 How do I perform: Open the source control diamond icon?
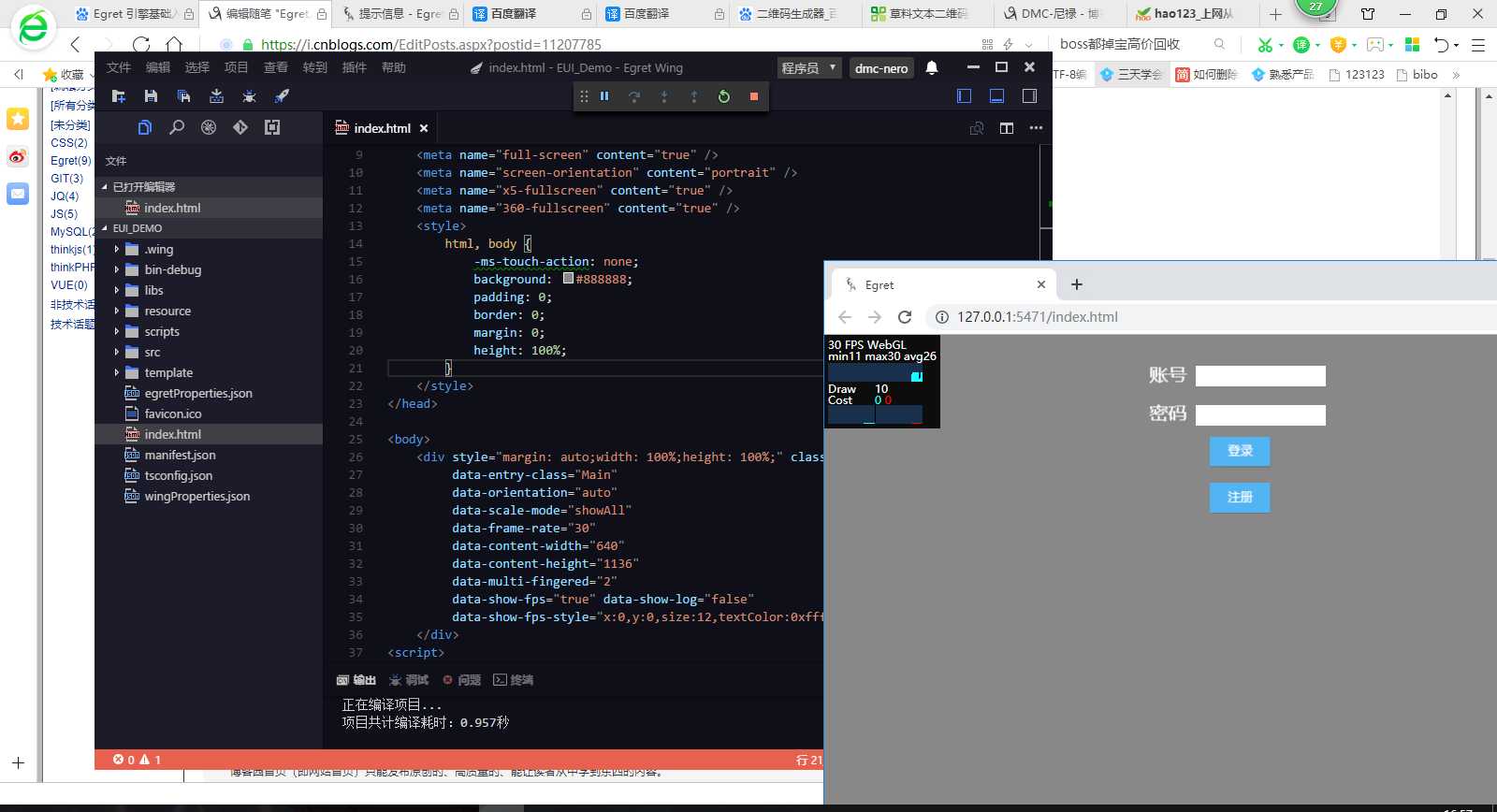(240, 127)
